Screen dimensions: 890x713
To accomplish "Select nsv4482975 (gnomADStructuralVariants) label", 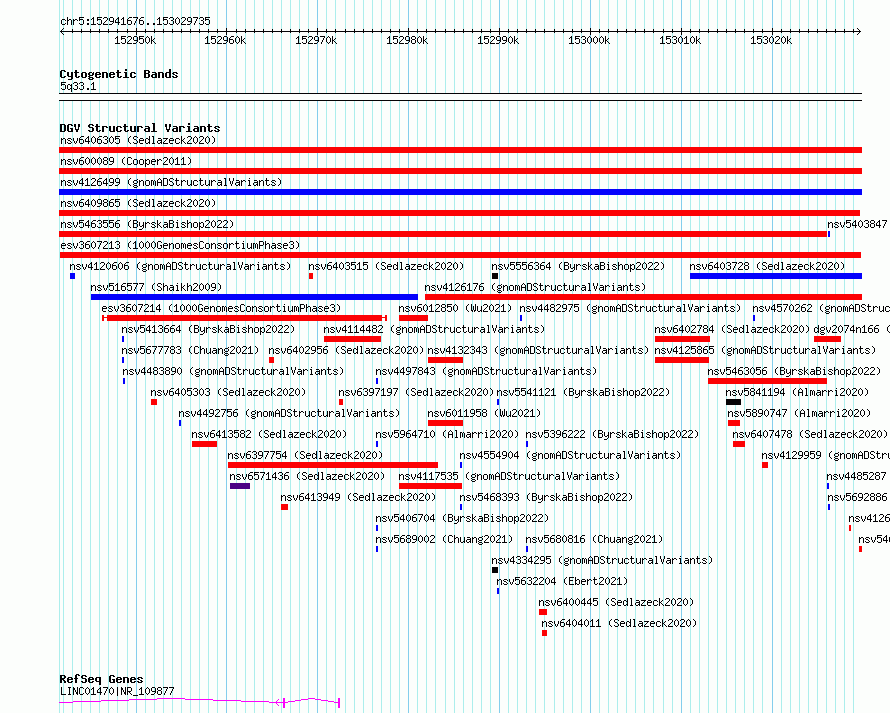I will [630, 308].
